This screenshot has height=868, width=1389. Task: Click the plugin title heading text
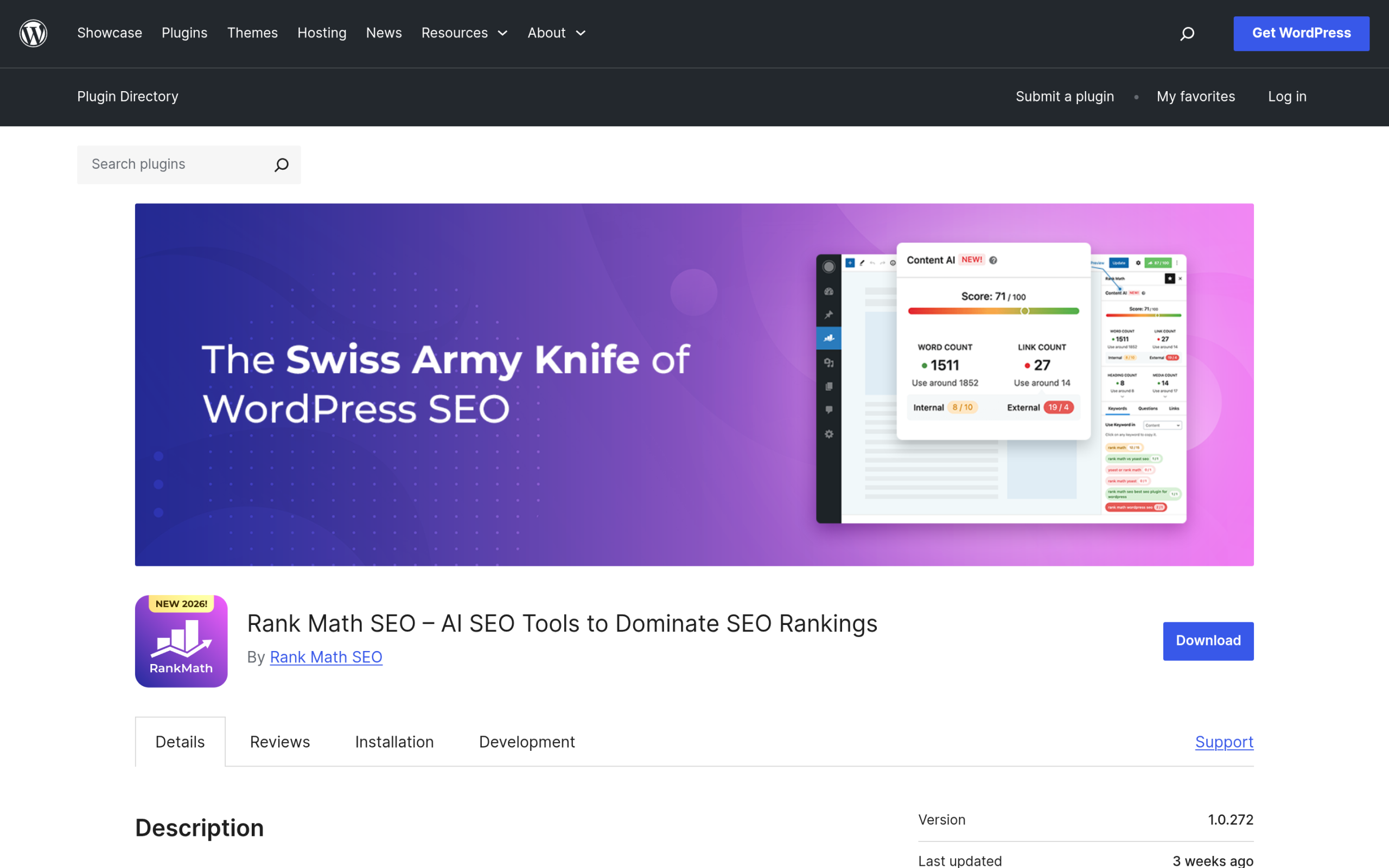pyautogui.click(x=562, y=623)
